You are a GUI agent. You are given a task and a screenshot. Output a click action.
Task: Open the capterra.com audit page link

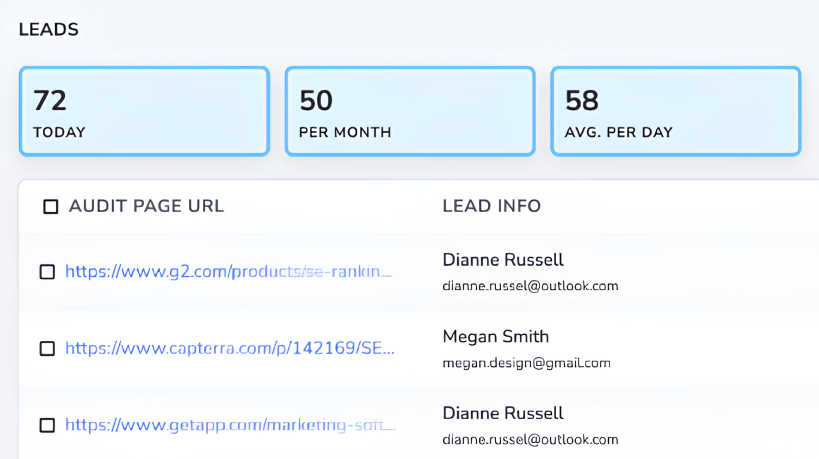[230, 348]
